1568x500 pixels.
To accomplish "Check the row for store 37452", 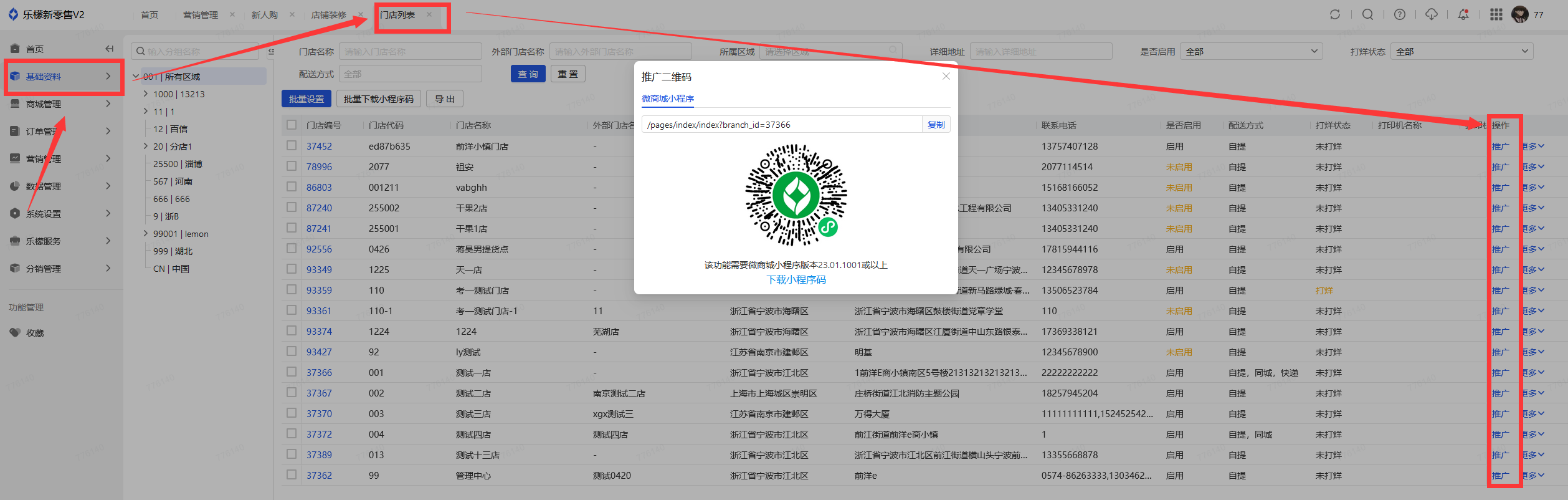I will (292, 145).
